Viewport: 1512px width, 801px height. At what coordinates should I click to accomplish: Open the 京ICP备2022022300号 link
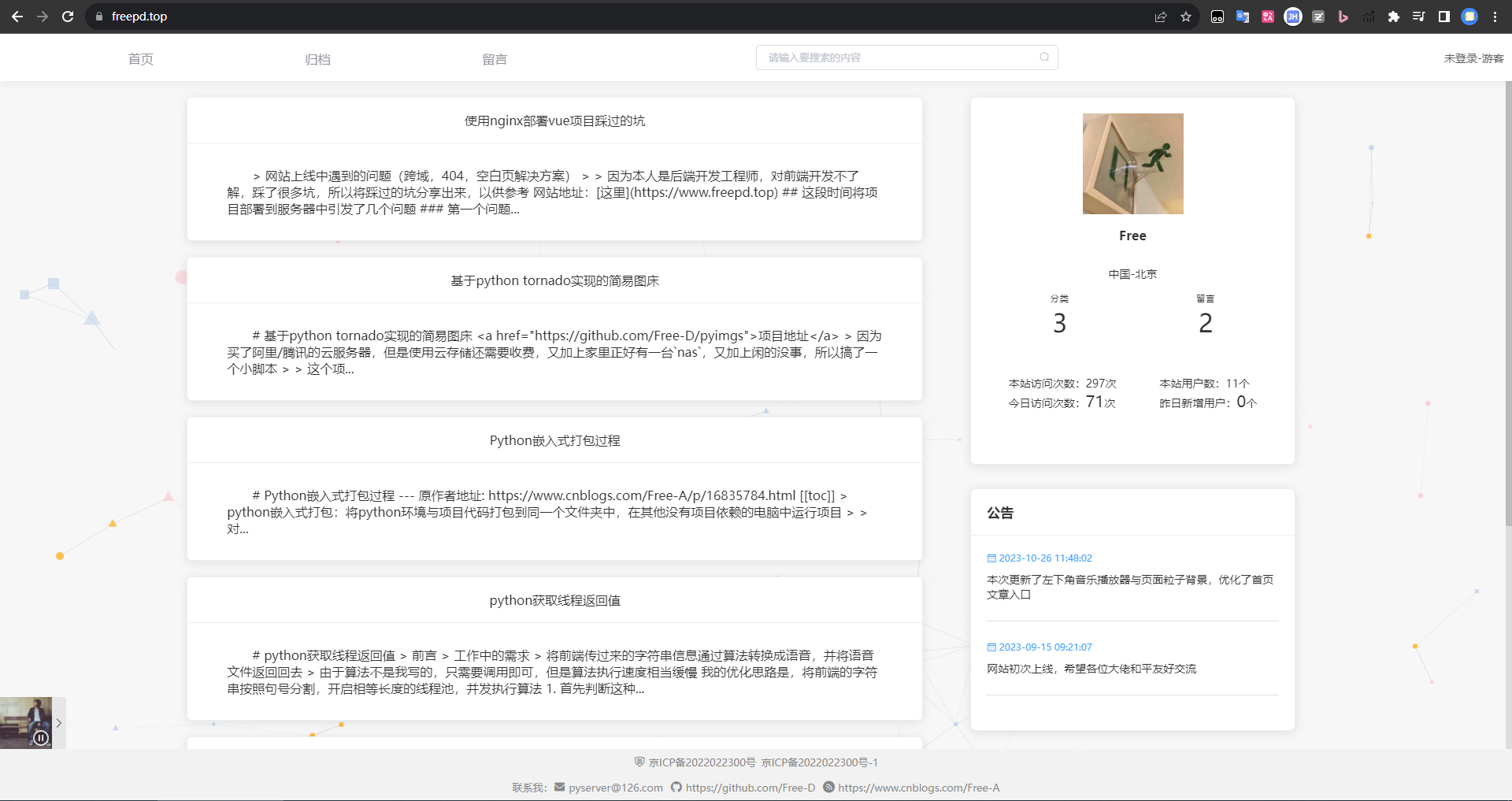pyautogui.click(x=702, y=762)
